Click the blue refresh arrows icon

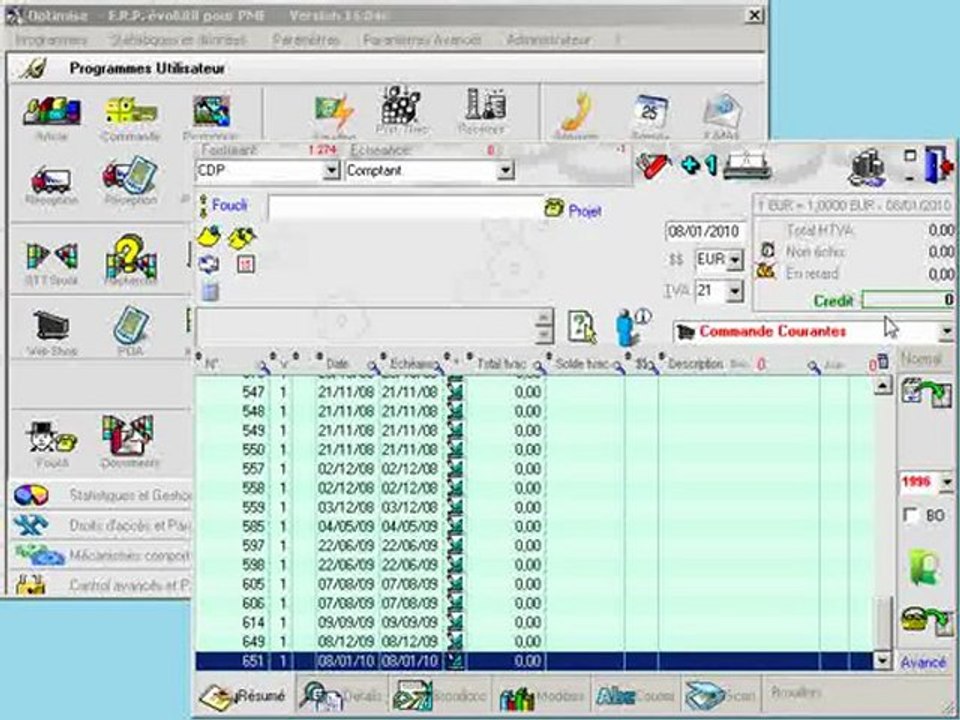209,264
